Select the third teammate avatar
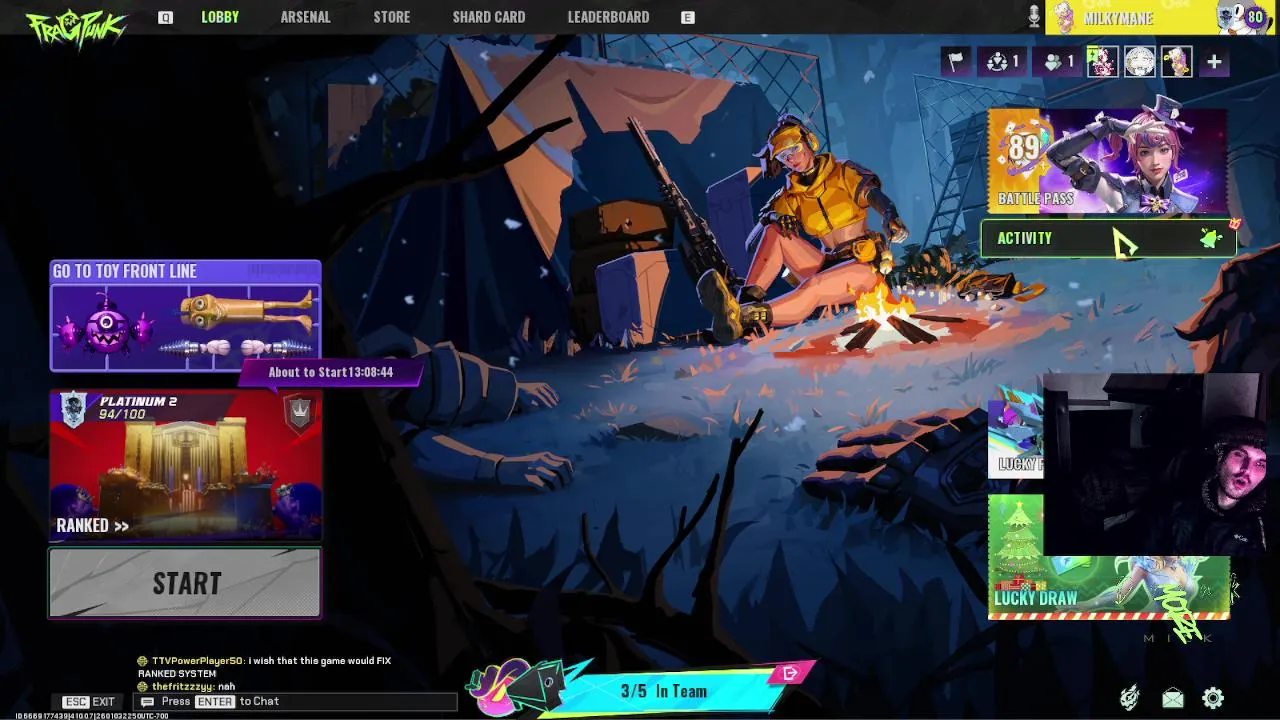Image resolution: width=1280 pixels, height=720 pixels. tap(1176, 61)
